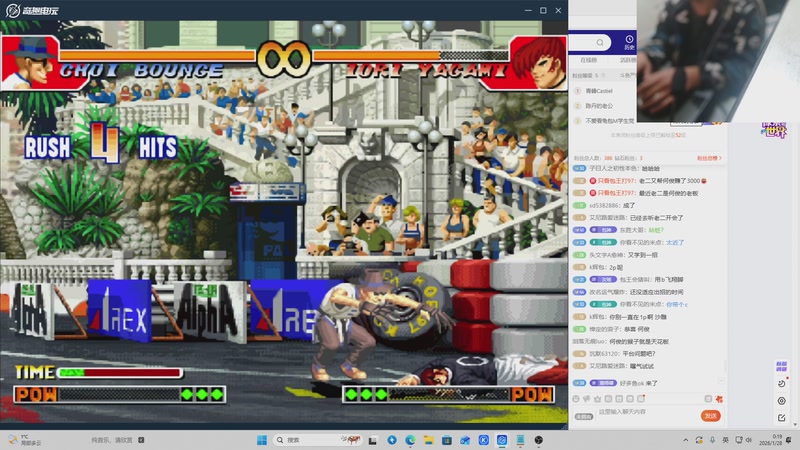Click the 世界 colorful logo badge
Screen dimensions: 800x450
[774, 130]
